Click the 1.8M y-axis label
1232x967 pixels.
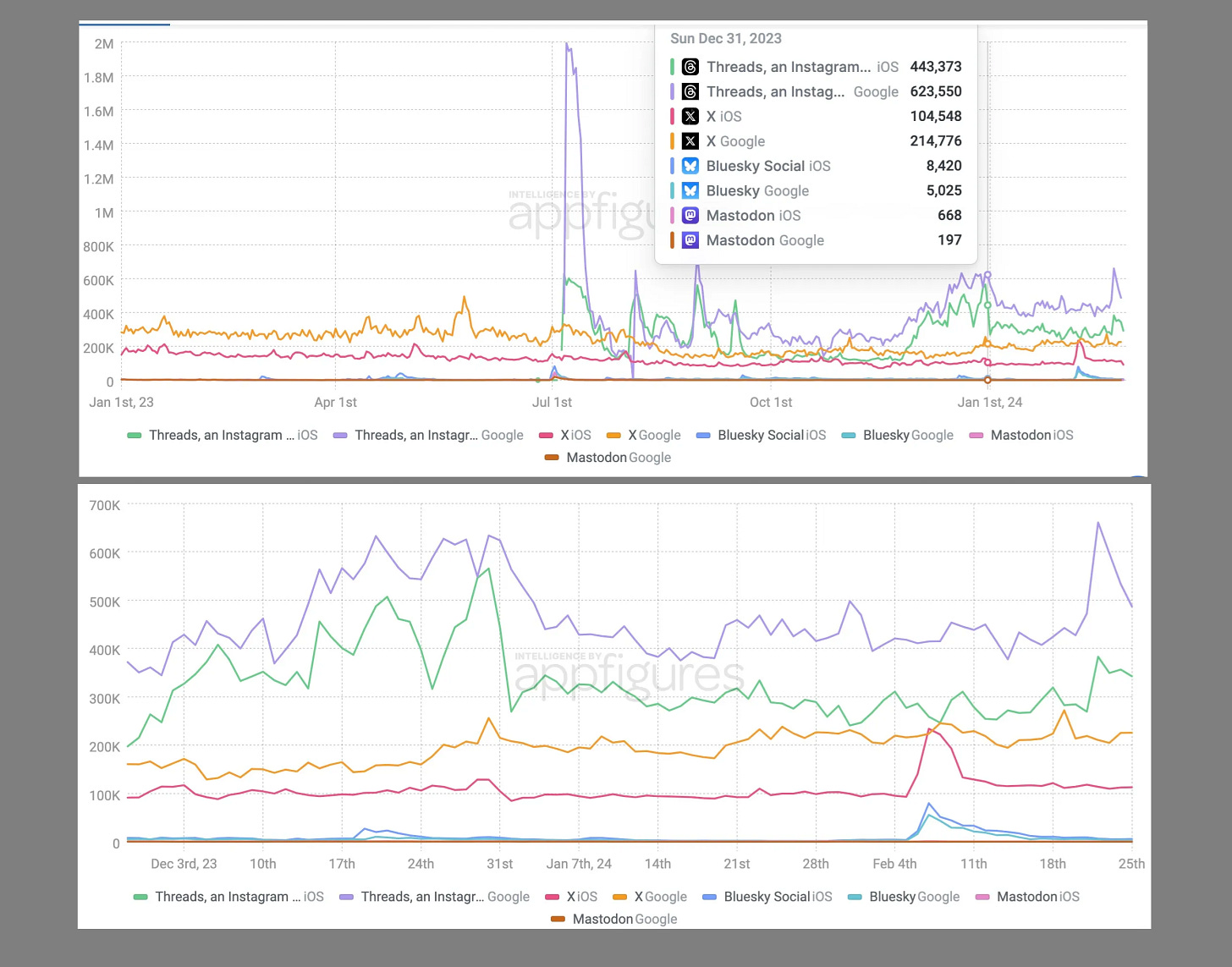[98, 78]
